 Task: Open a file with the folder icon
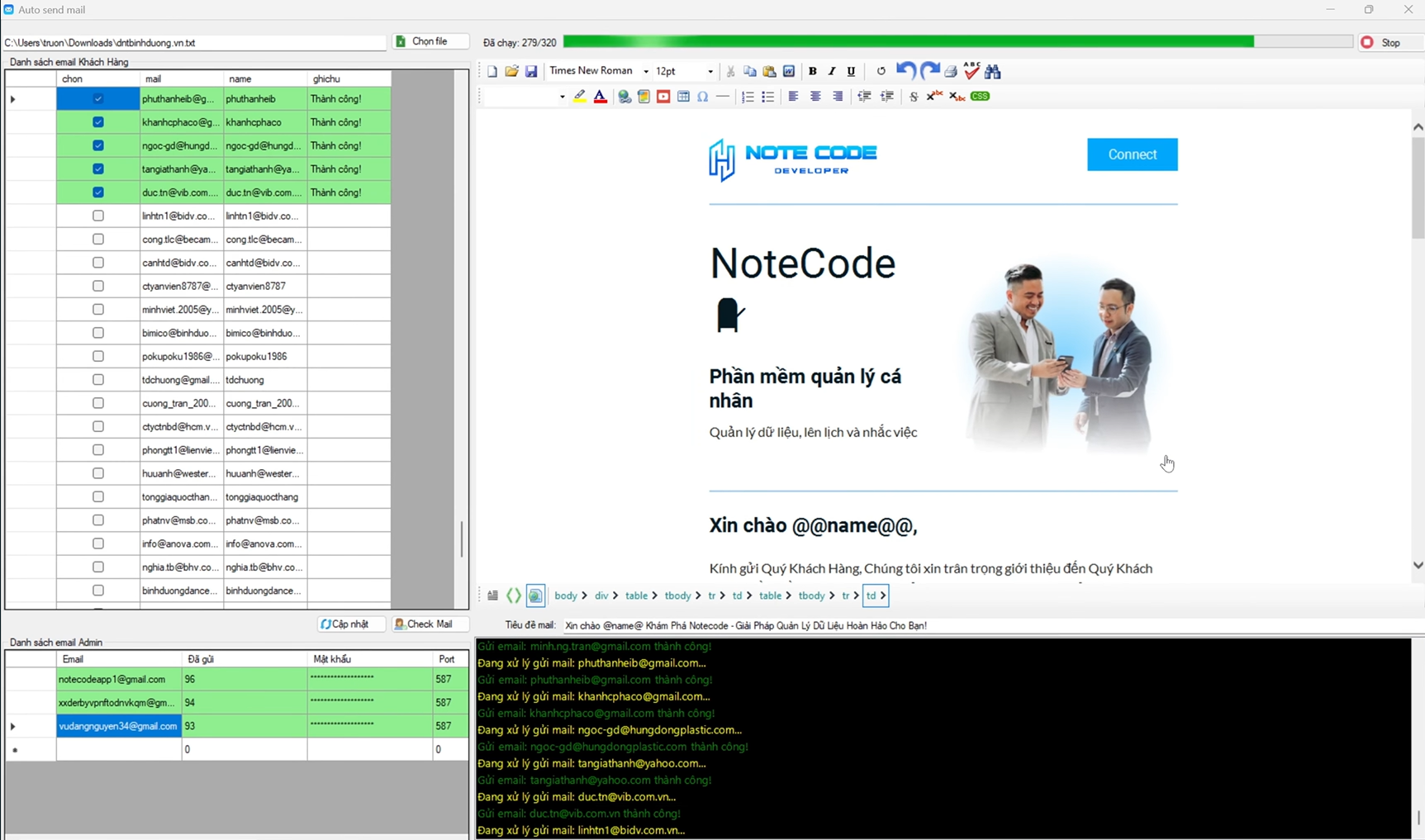pos(511,72)
